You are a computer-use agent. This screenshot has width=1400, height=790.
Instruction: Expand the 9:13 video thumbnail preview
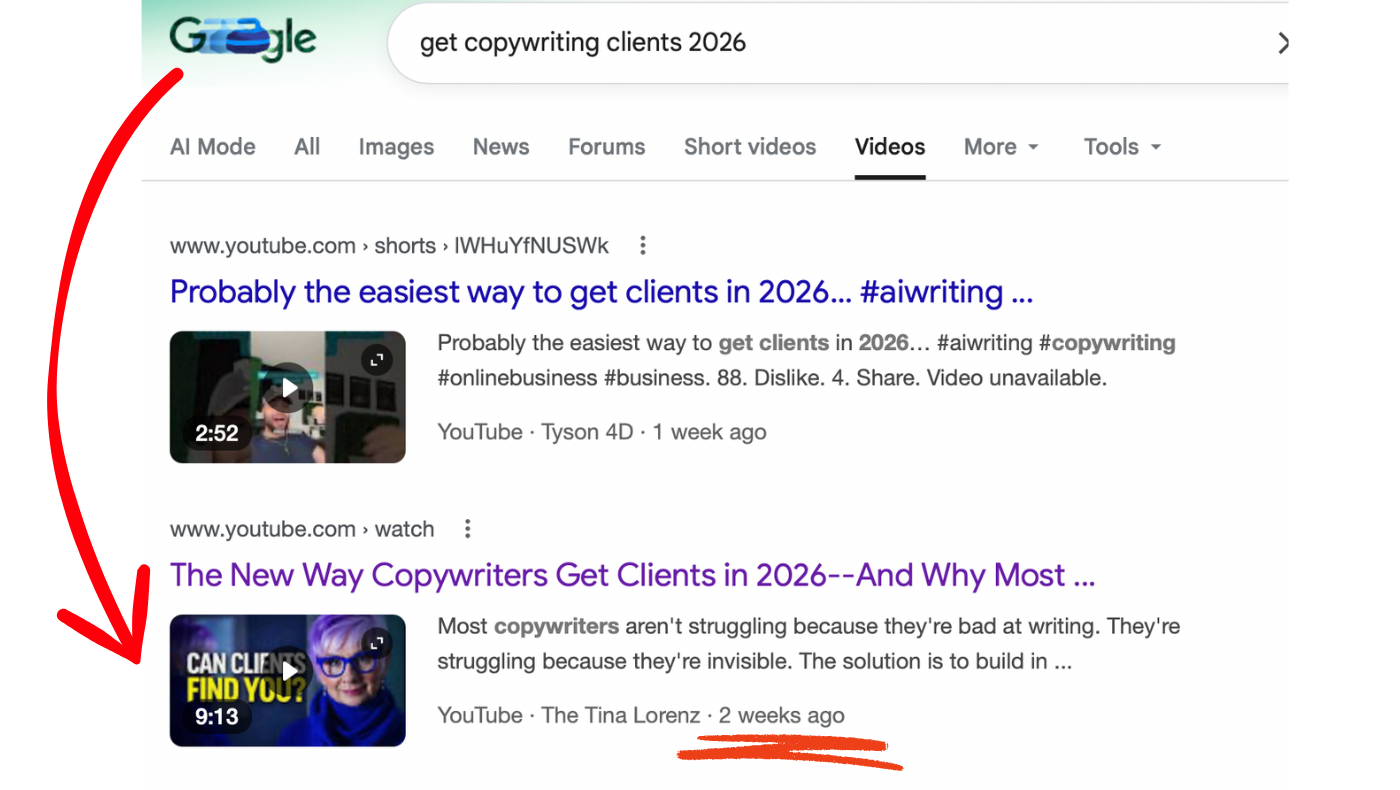[377, 643]
